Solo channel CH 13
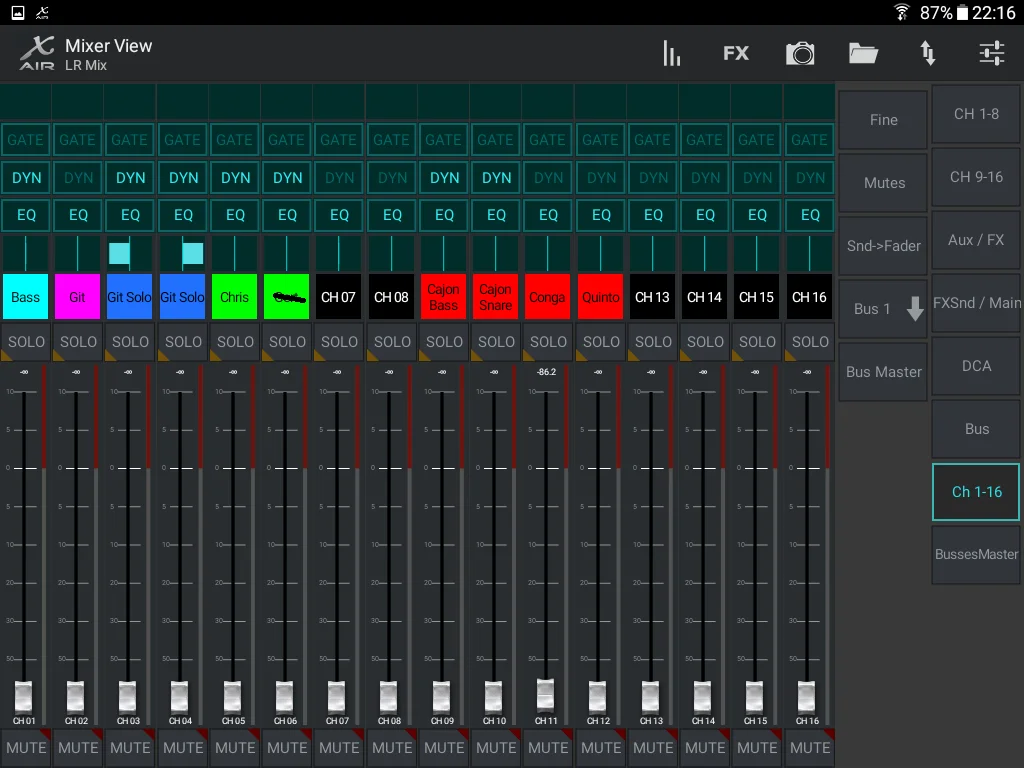This screenshot has height=768, width=1024. pos(653,342)
